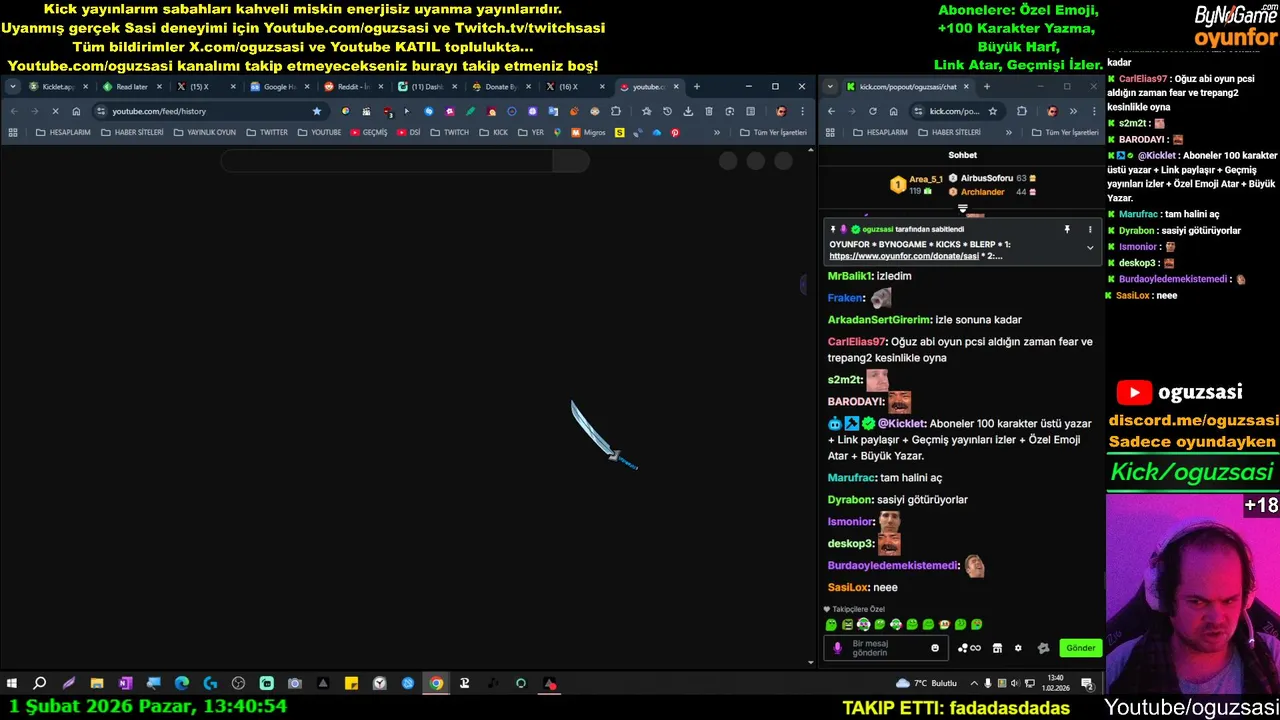The image size is (1280, 720).
Task: Open home page in Kick chat window
Action: click(x=893, y=111)
